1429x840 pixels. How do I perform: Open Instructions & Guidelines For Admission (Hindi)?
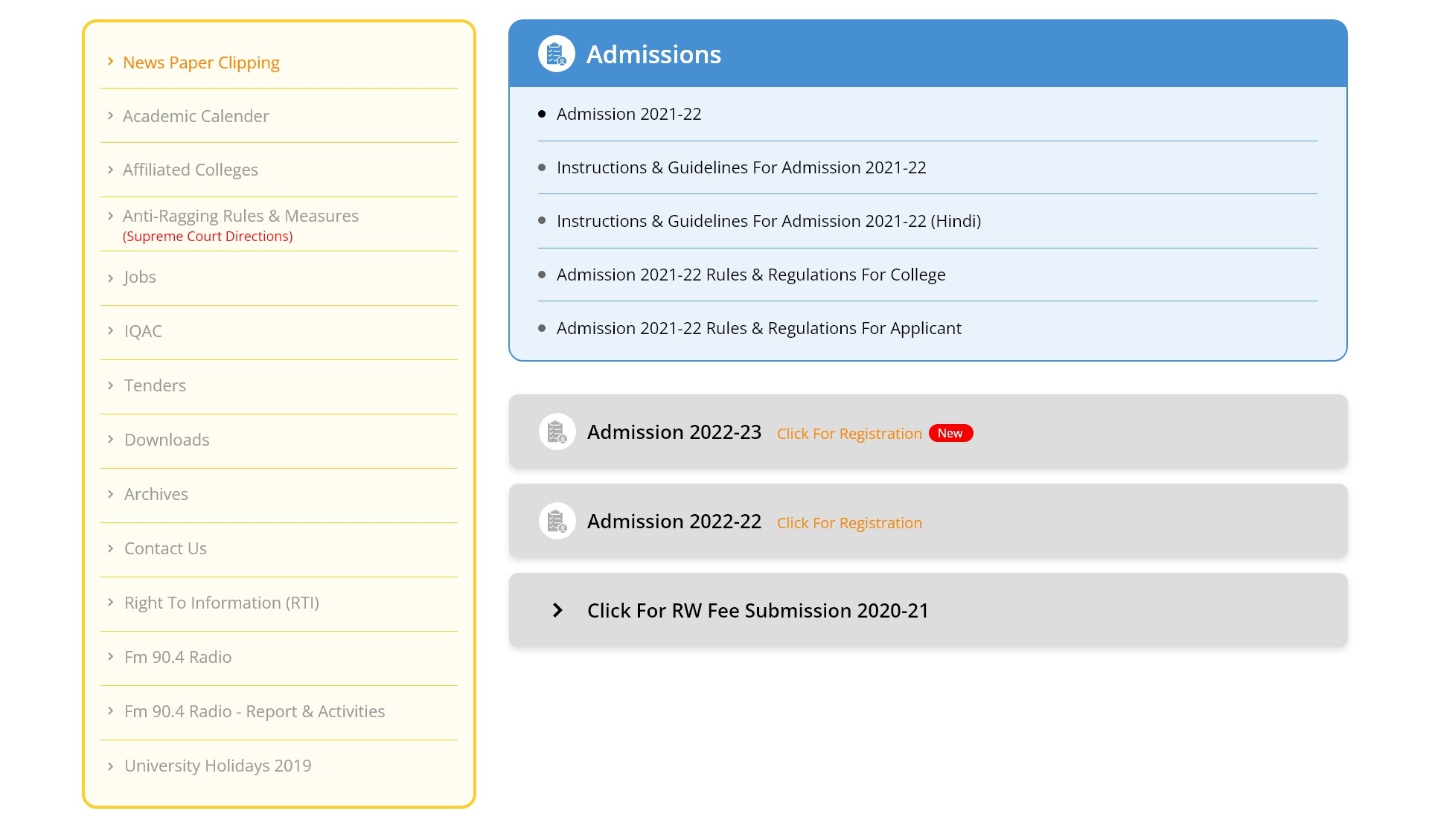(769, 221)
